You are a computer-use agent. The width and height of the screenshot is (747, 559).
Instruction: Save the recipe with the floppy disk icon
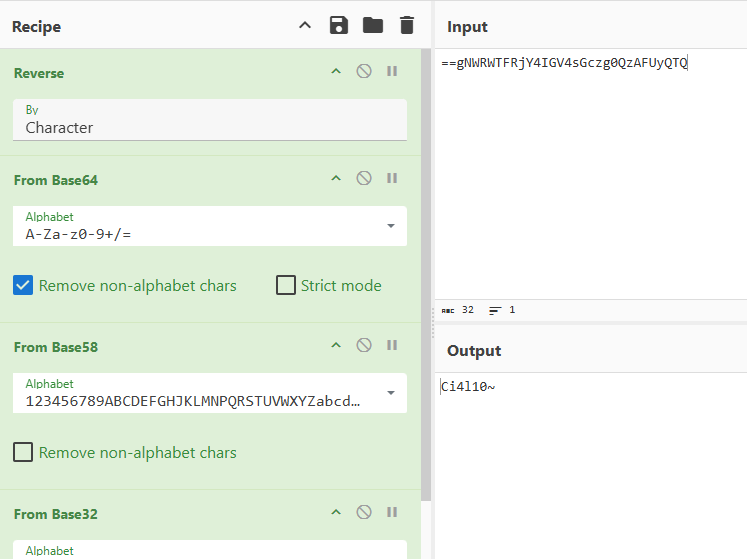click(x=339, y=26)
